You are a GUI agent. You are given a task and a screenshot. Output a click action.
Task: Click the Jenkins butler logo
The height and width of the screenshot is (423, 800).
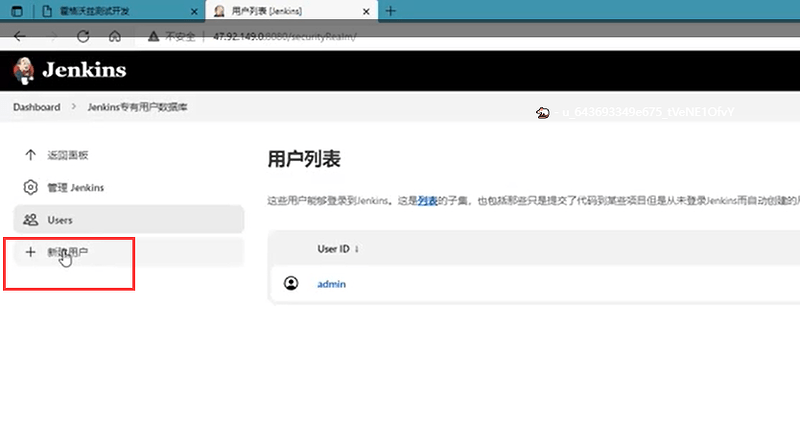pyautogui.click(x=23, y=70)
